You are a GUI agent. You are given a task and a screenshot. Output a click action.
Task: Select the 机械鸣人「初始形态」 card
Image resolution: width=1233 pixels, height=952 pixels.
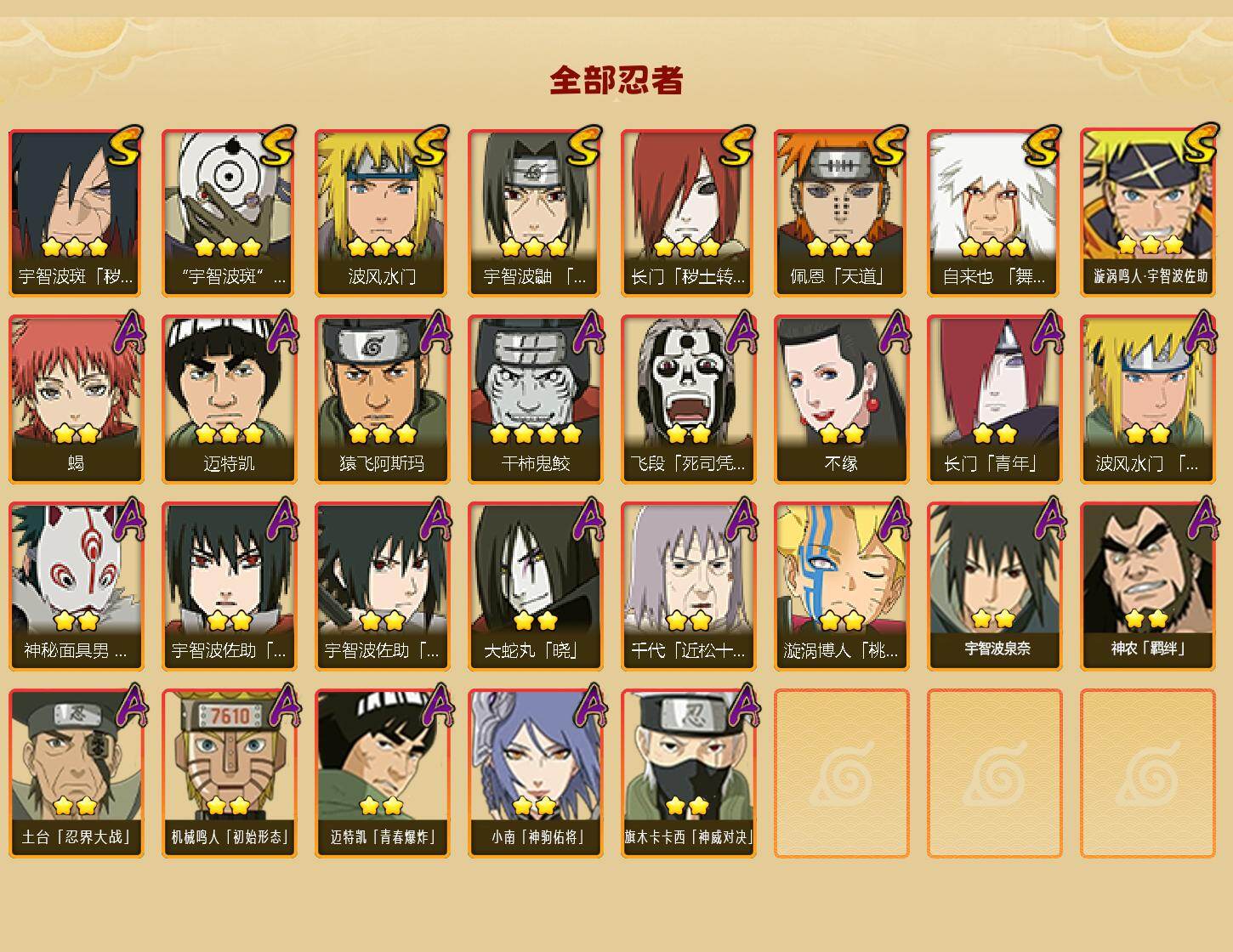(x=229, y=773)
